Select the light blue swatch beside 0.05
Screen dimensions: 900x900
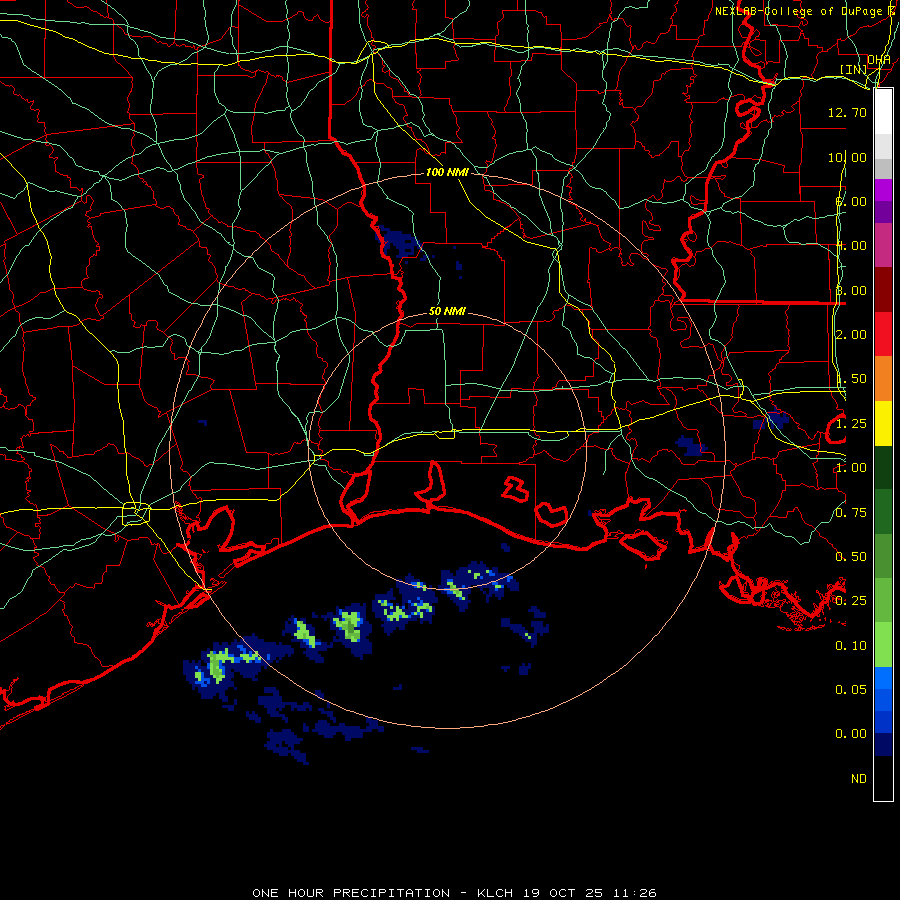tap(883, 678)
